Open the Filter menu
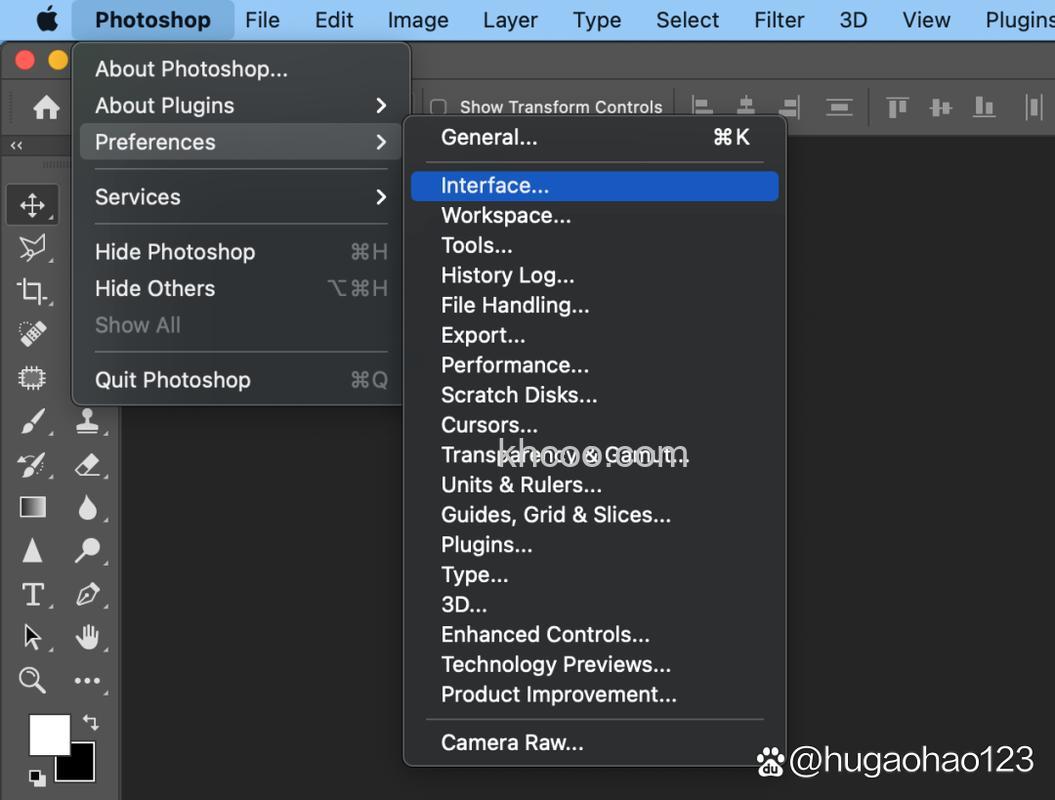Screen dimensions: 1055x800 click(777, 20)
